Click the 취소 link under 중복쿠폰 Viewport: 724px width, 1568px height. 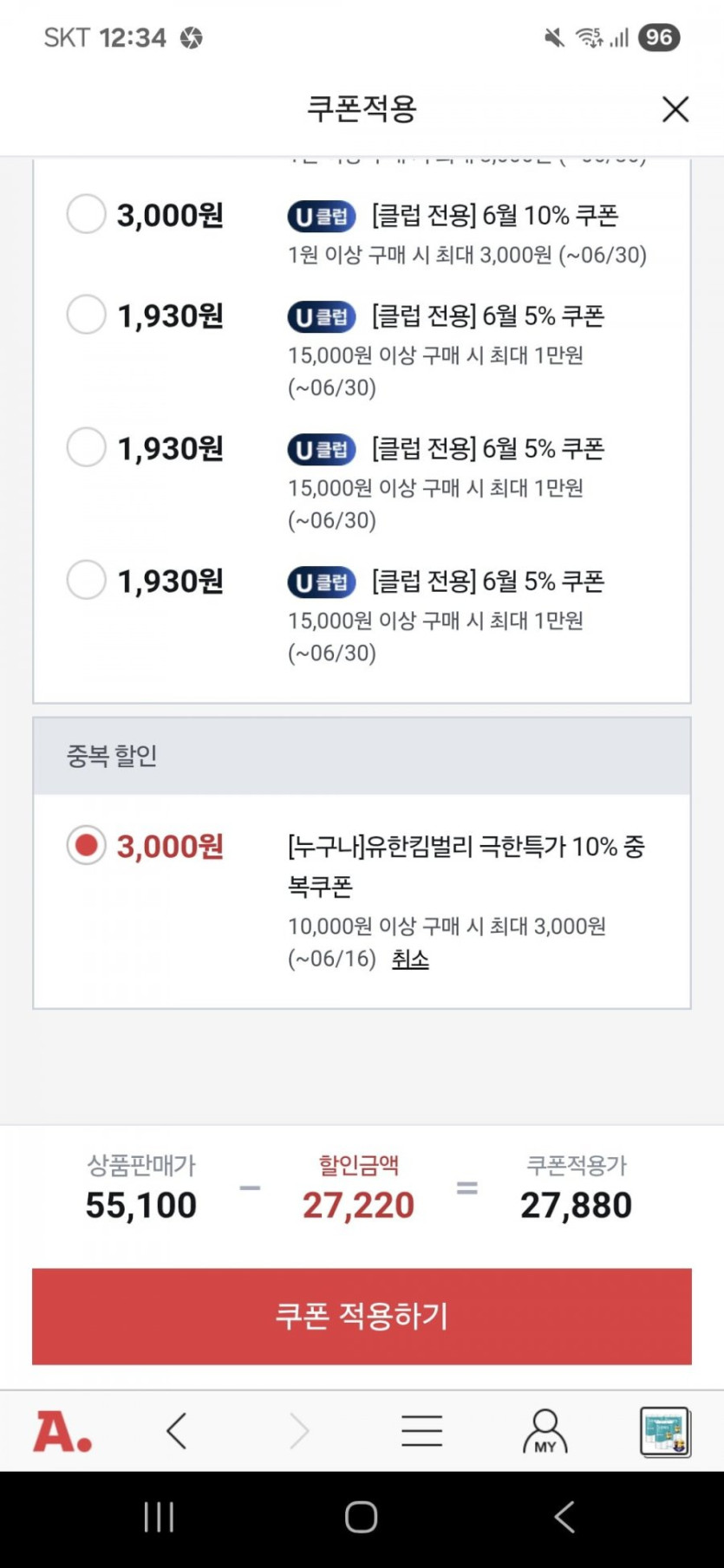point(410,959)
